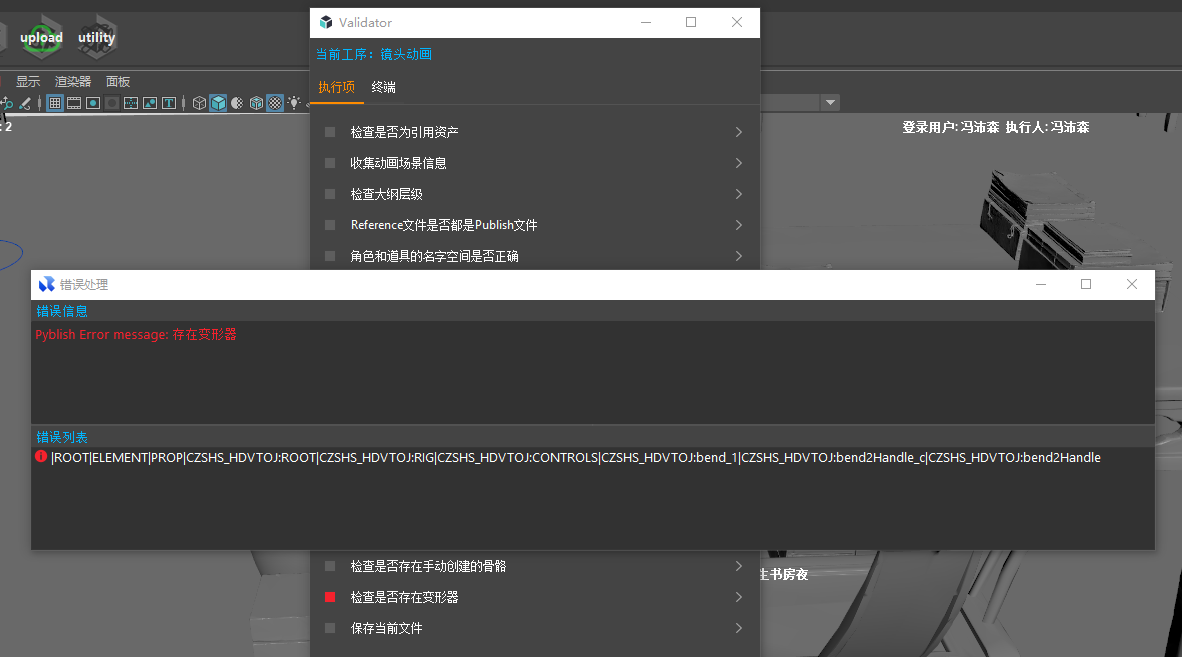Click red status box for 检查是否存在变形器
Image resolution: width=1182 pixels, height=657 pixels.
click(x=330, y=597)
